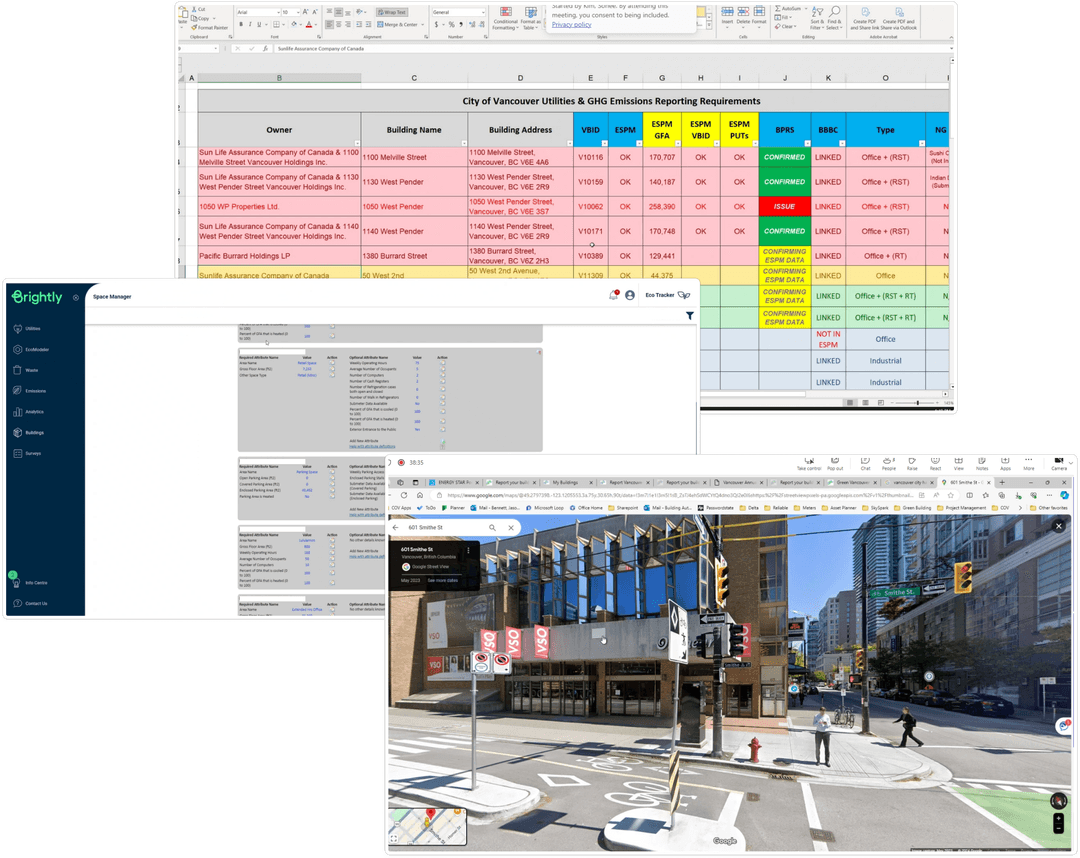Viewport: 1080px width, 858px height.
Task: Toggle Bold in Excel ribbon
Action: coord(241,24)
